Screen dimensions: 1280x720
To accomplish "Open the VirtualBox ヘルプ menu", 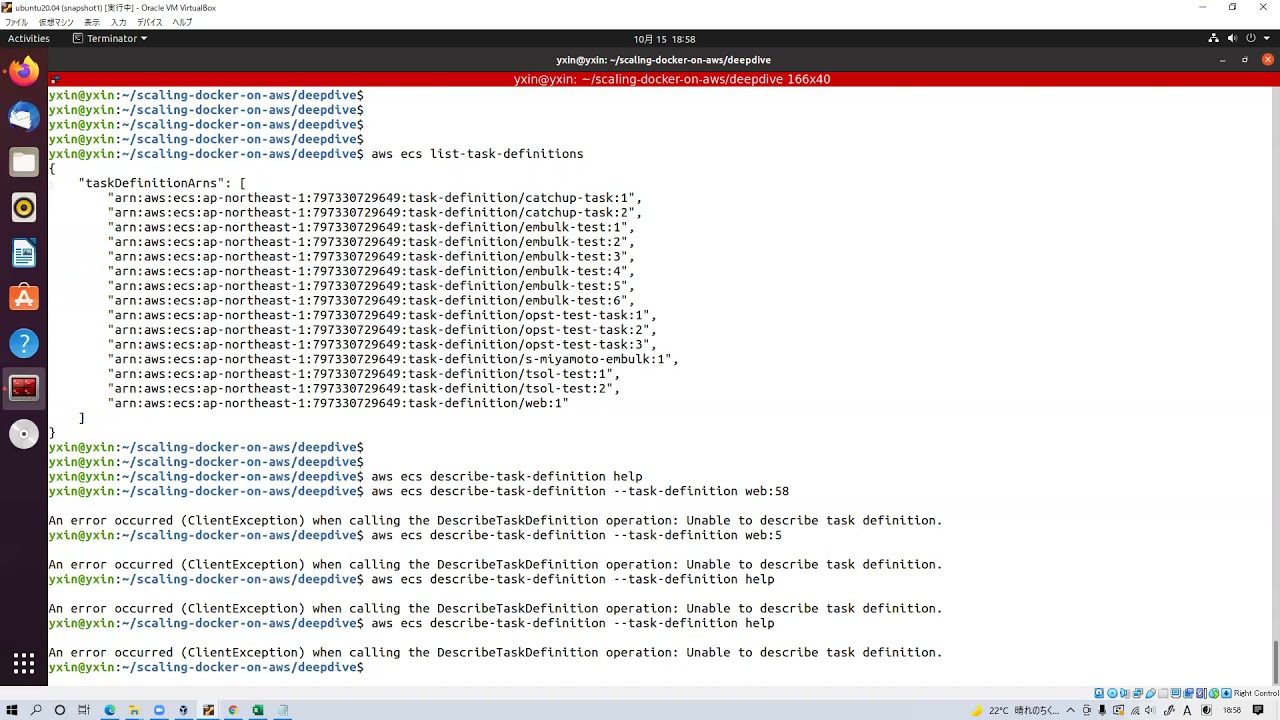I will click(182, 22).
